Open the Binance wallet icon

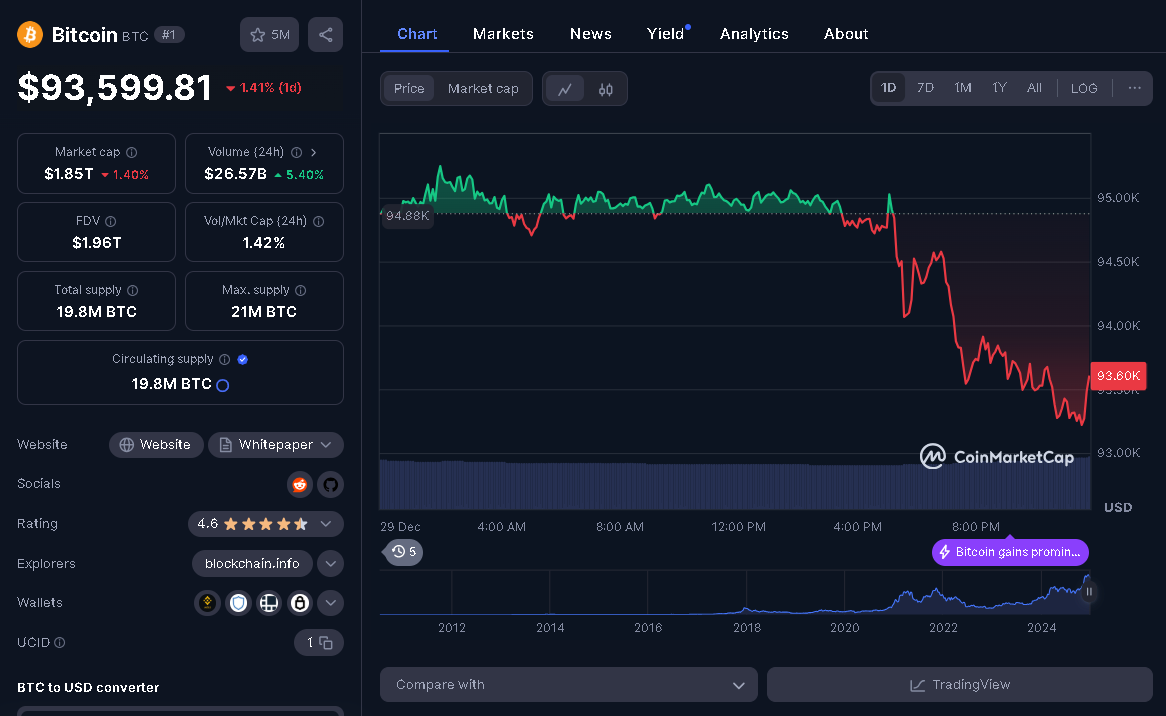pos(207,603)
